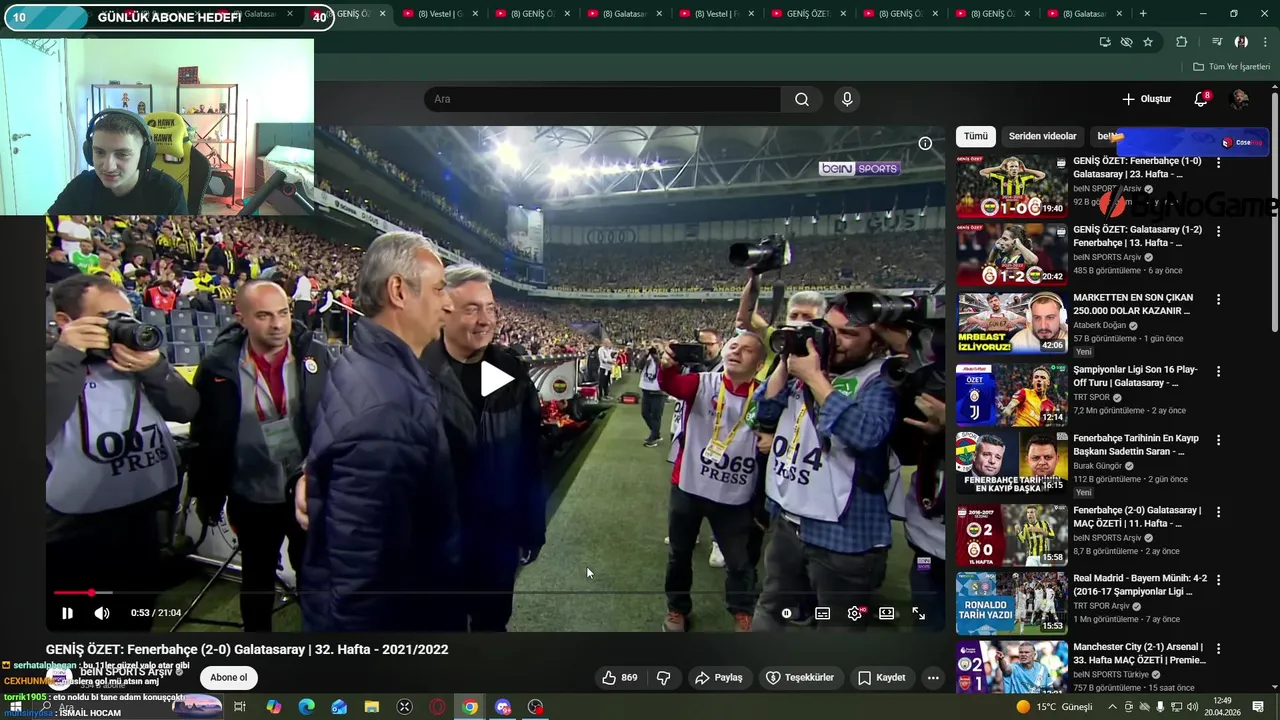This screenshot has height=720, width=1280.
Task: Click the crossed-eye icon in address bar
Action: tap(1126, 42)
